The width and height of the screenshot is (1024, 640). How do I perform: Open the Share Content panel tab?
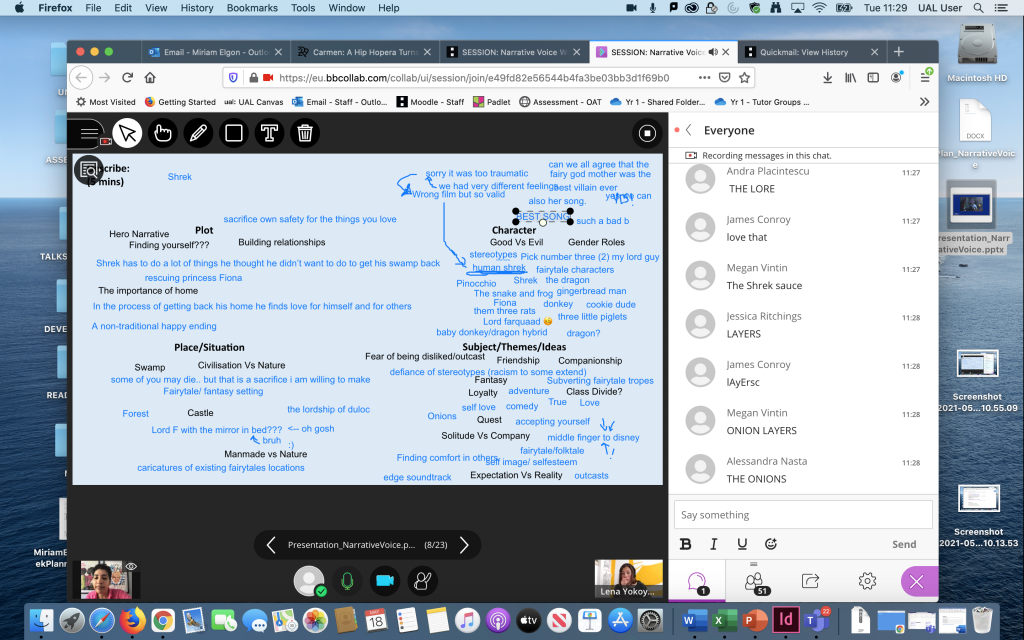[x=810, y=581]
